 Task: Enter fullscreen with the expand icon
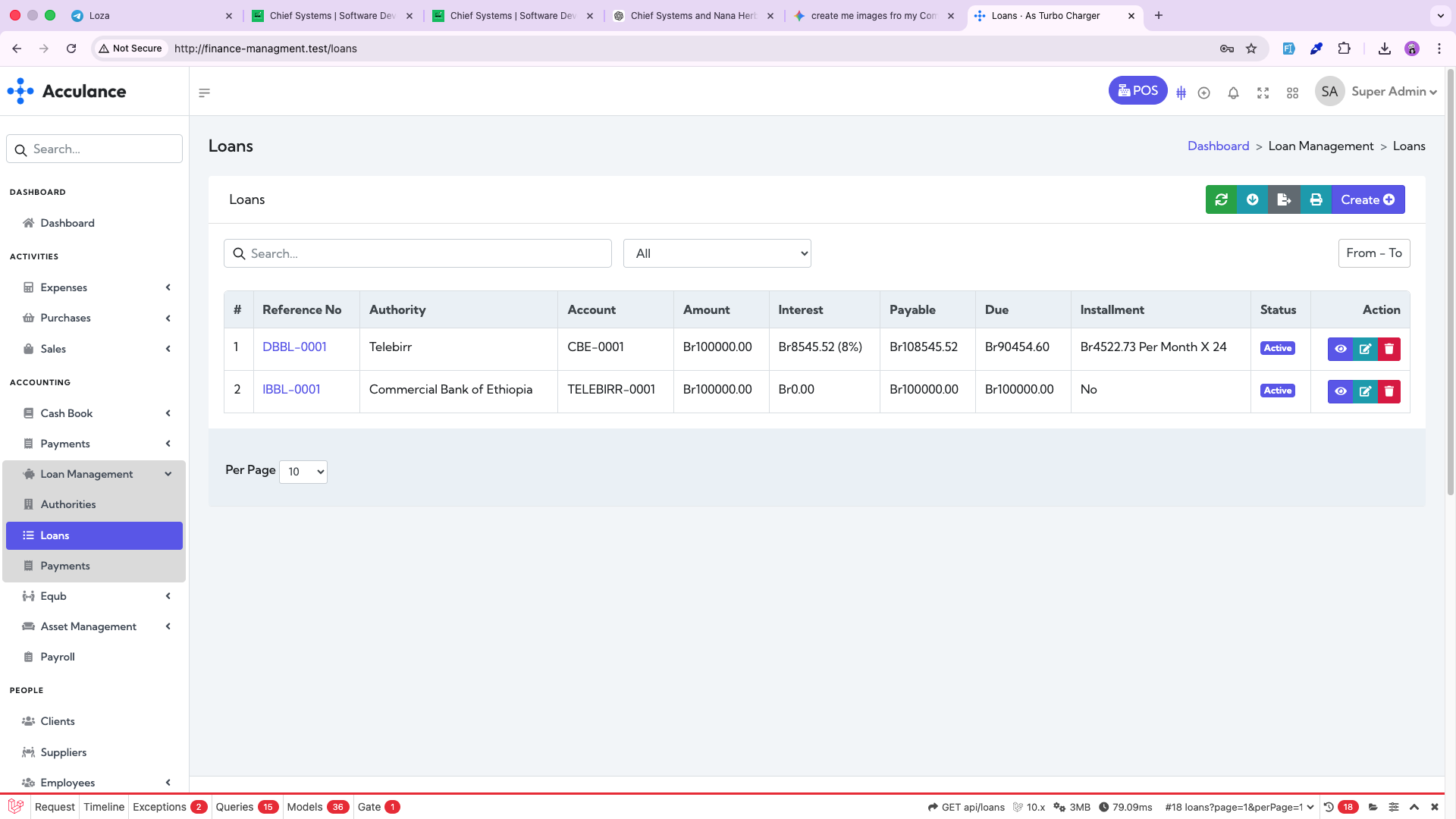coord(1263,93)
